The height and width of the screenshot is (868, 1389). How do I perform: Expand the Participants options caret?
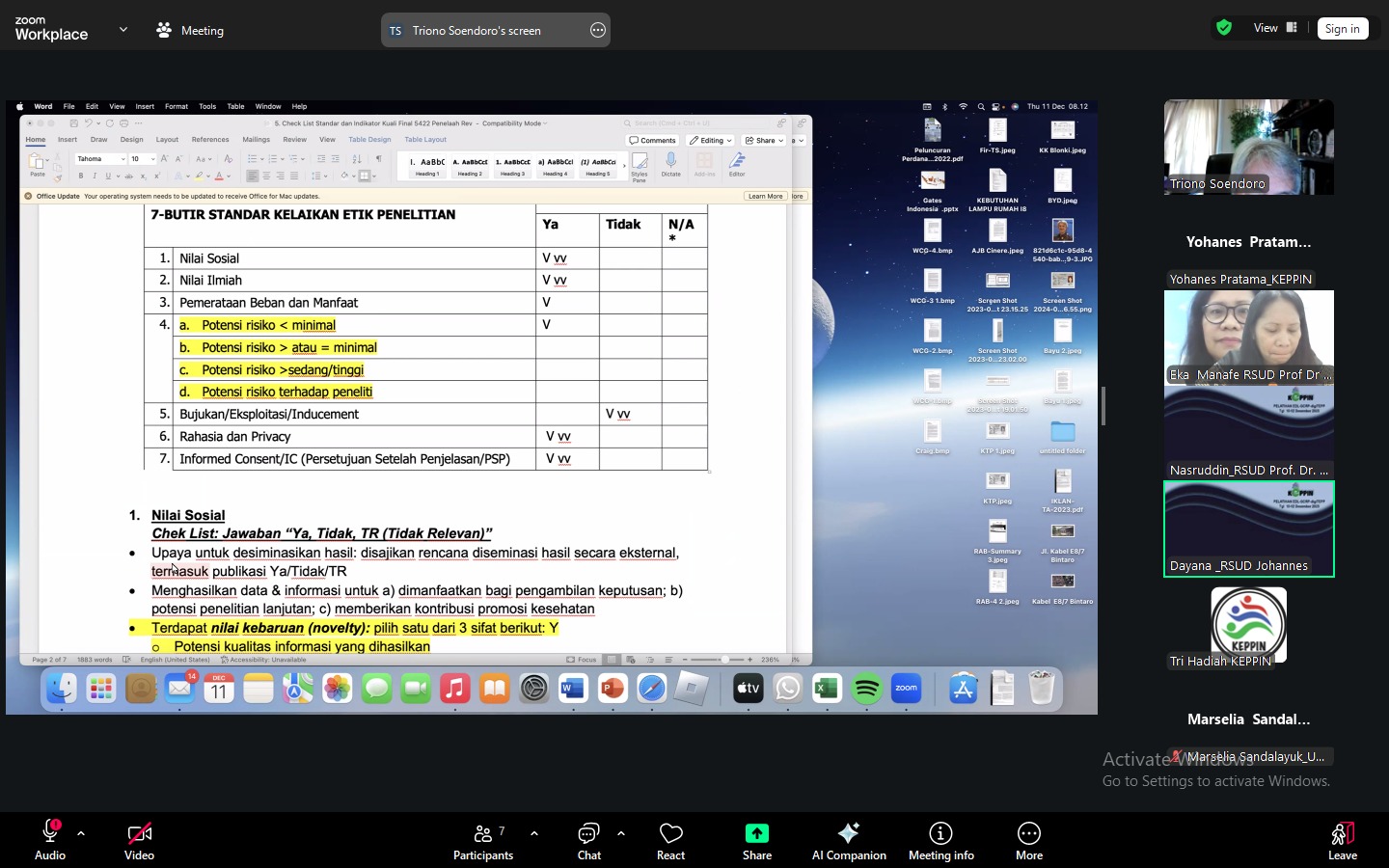coord(534,833)
